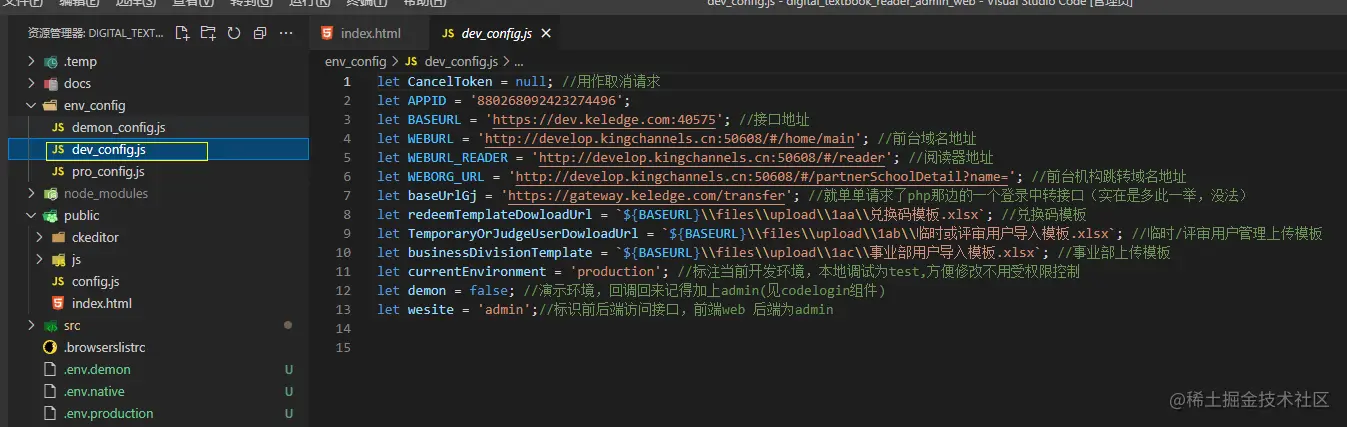Expand the src folder
The height and width of the screenshot is (427, 1347).
(x=32, y=325)
